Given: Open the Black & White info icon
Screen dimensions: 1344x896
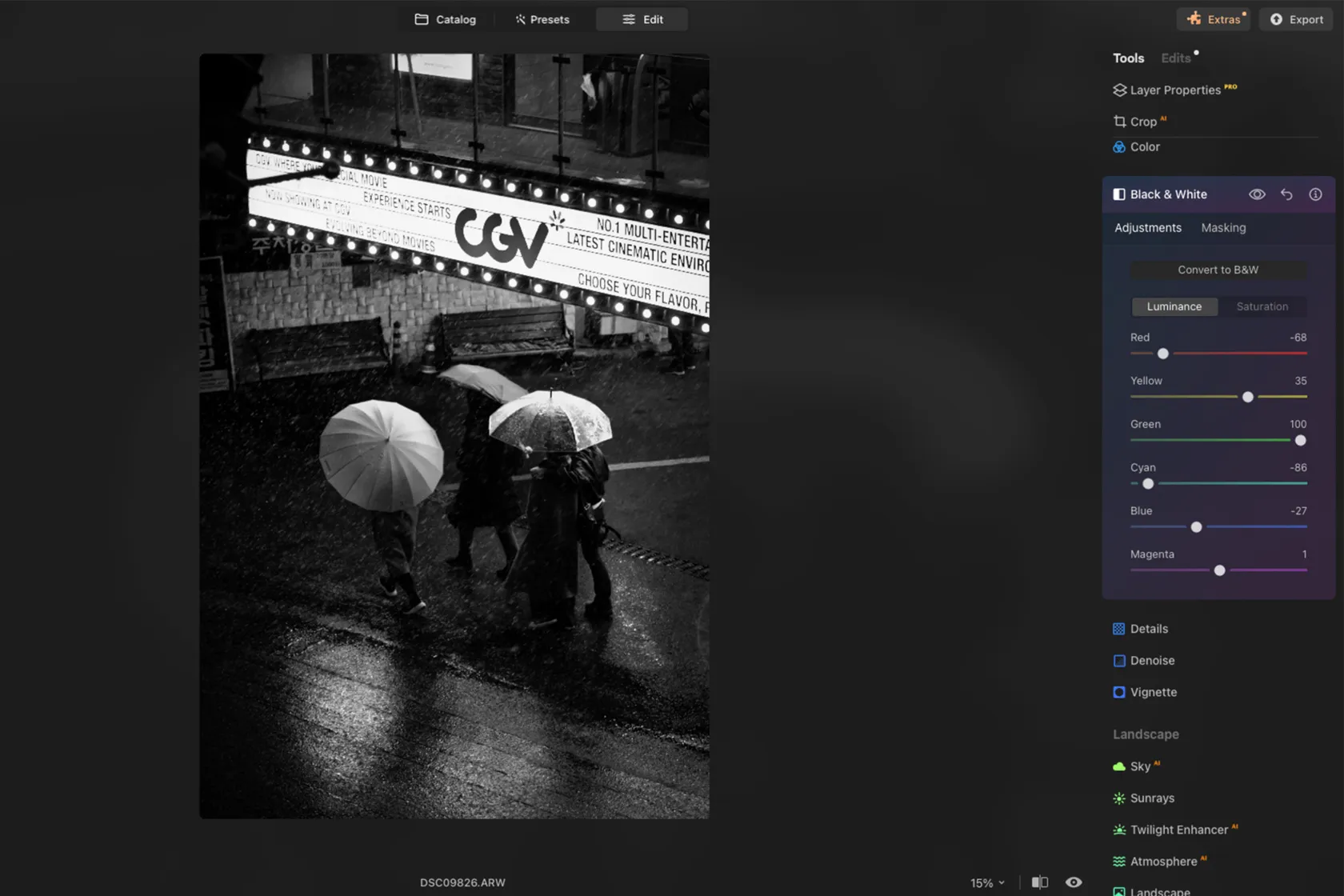Looking at the screenshot, I should coord(1315,194).
